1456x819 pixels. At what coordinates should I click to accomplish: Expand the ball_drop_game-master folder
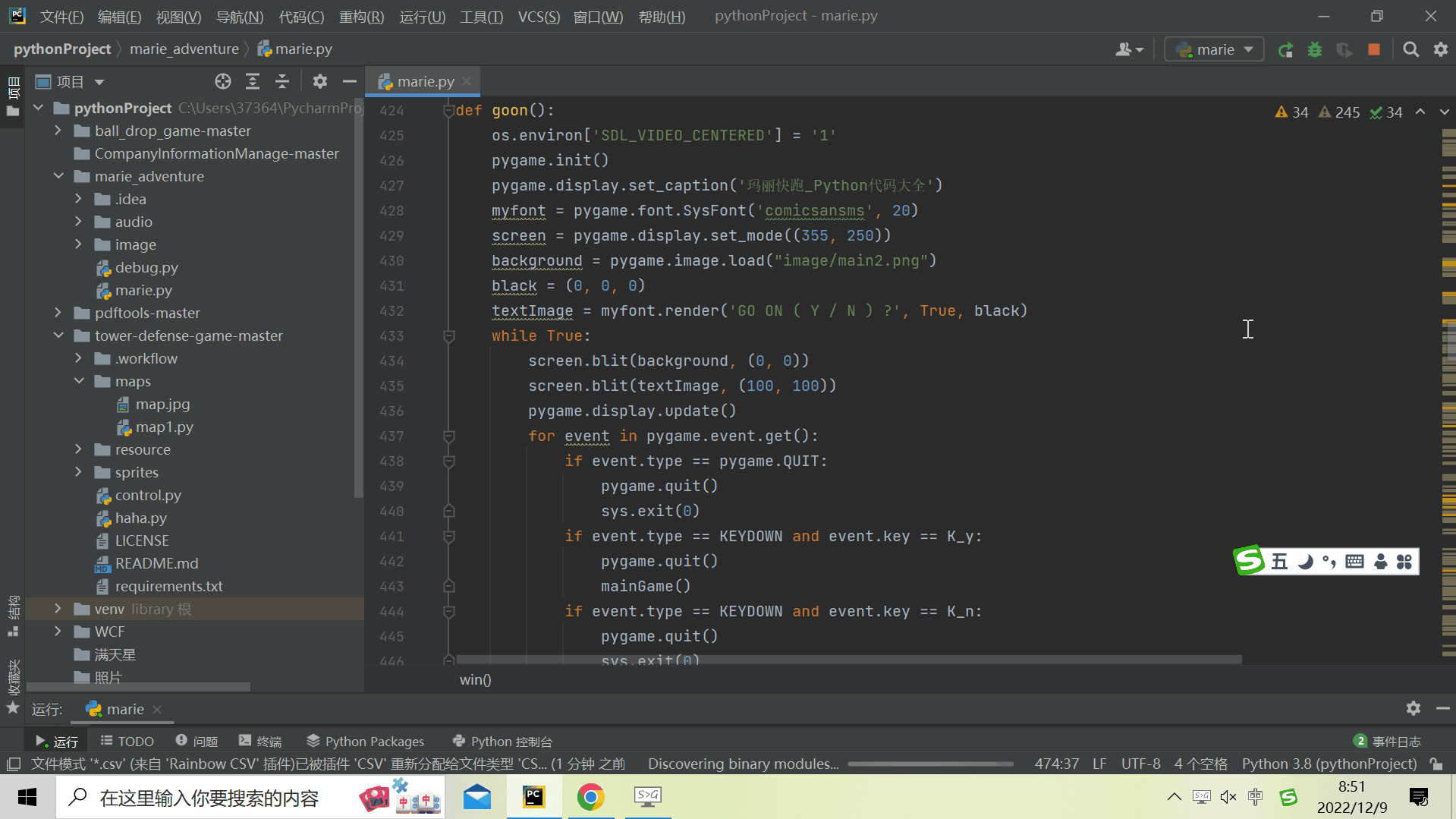coord(58,131)
